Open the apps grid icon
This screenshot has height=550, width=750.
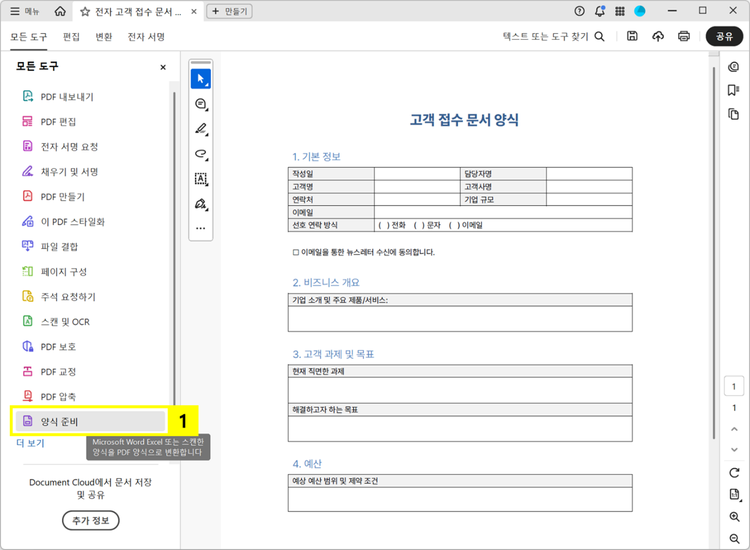click(x=620, y=11)
